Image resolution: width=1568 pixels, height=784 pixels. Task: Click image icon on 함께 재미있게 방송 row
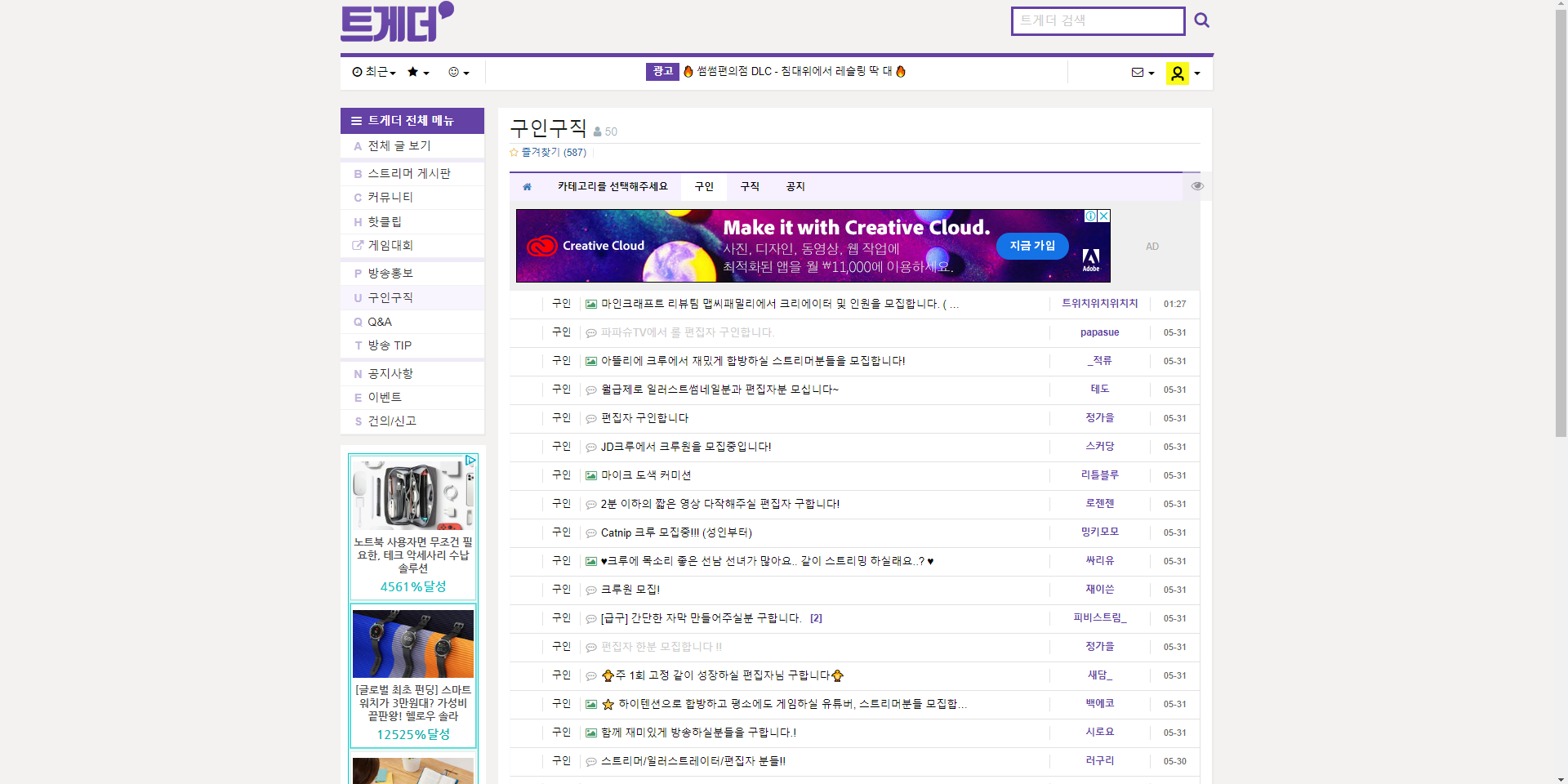tap(591, 733)
